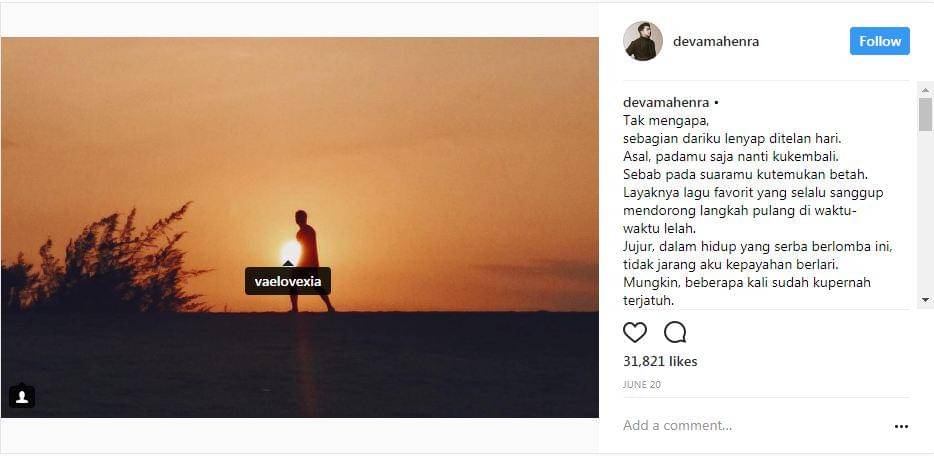Click the comment speech bubble icon
This screenshot has width=934, height=456.
(x=675, y=332)
